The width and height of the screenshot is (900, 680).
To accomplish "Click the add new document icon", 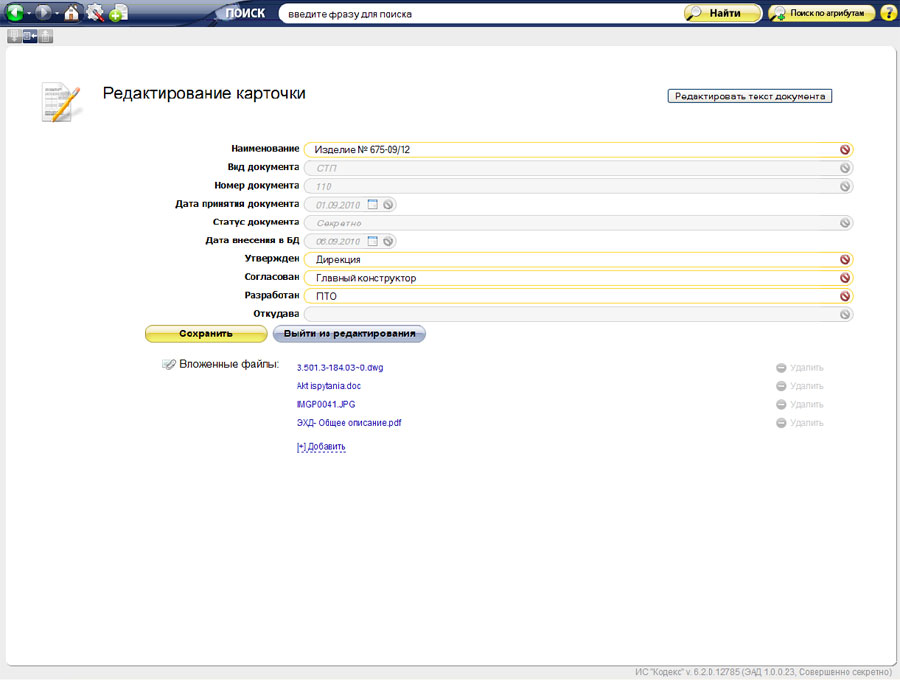I will 118,14.
